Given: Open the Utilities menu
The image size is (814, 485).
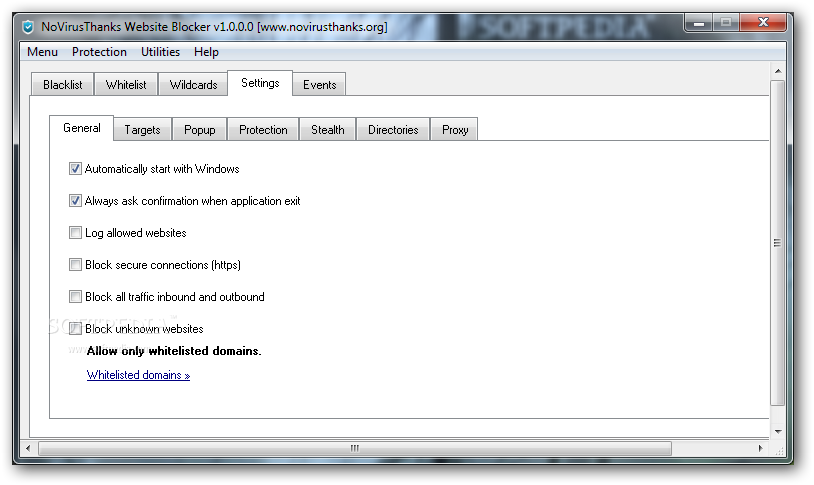Looking at the screenshot, I should pos(160,52).
